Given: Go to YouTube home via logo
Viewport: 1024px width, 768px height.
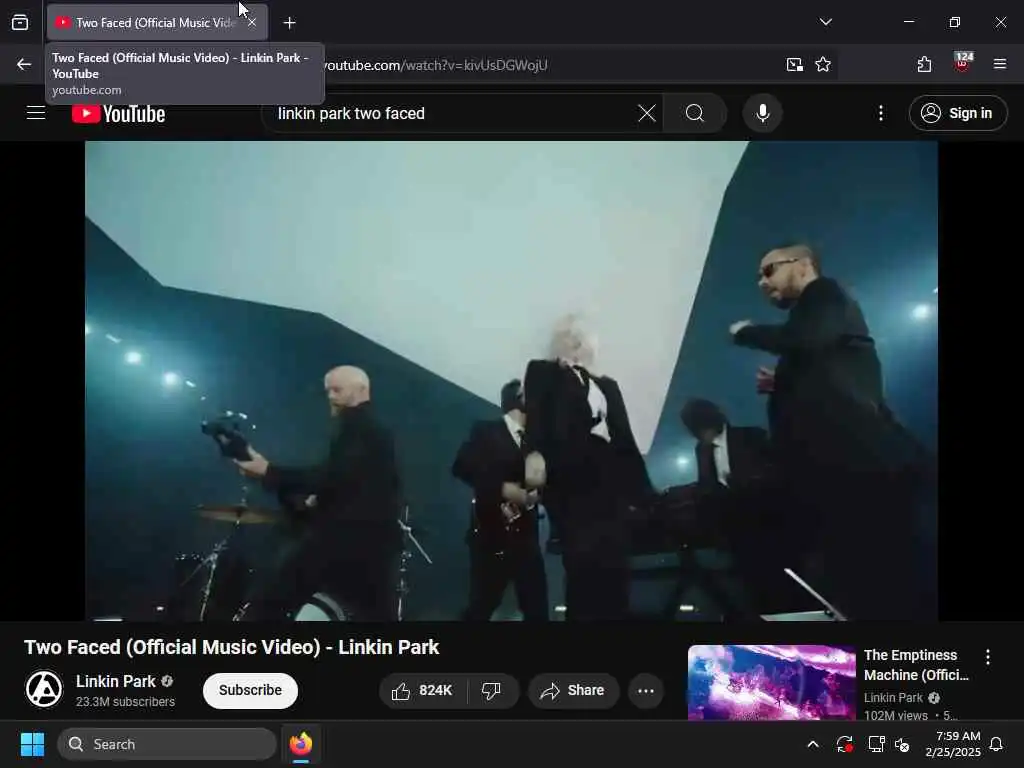Looking at the screenshot, I should (118, 114).
